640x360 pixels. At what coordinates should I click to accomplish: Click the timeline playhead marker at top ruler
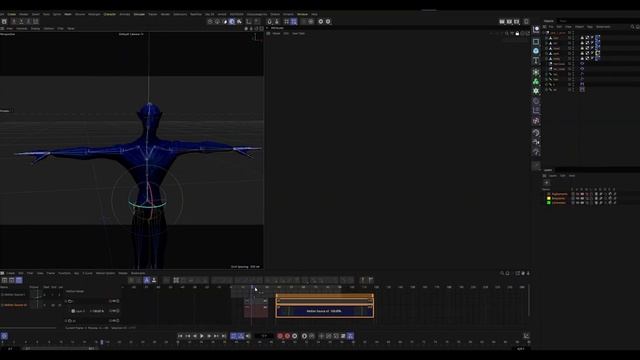[x=252, y=287]
